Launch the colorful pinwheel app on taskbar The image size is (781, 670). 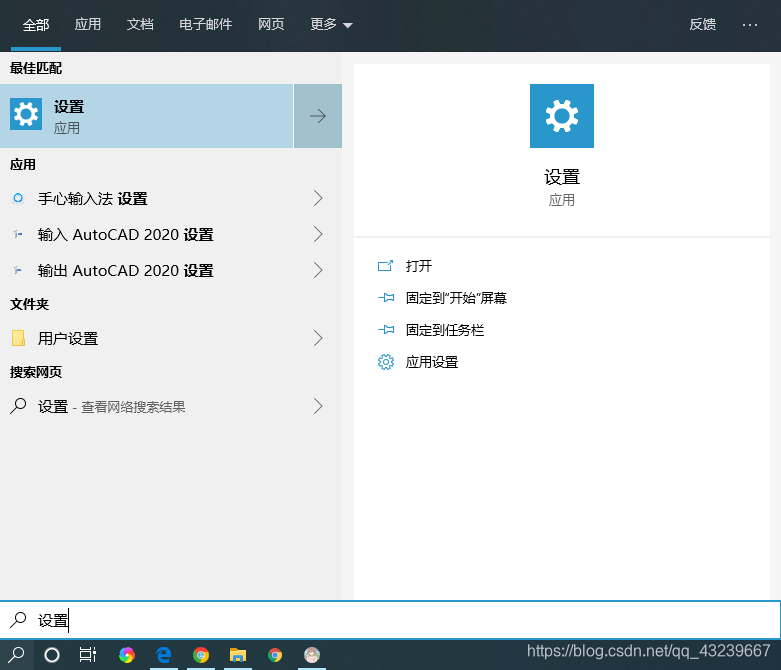click(127, 655)
